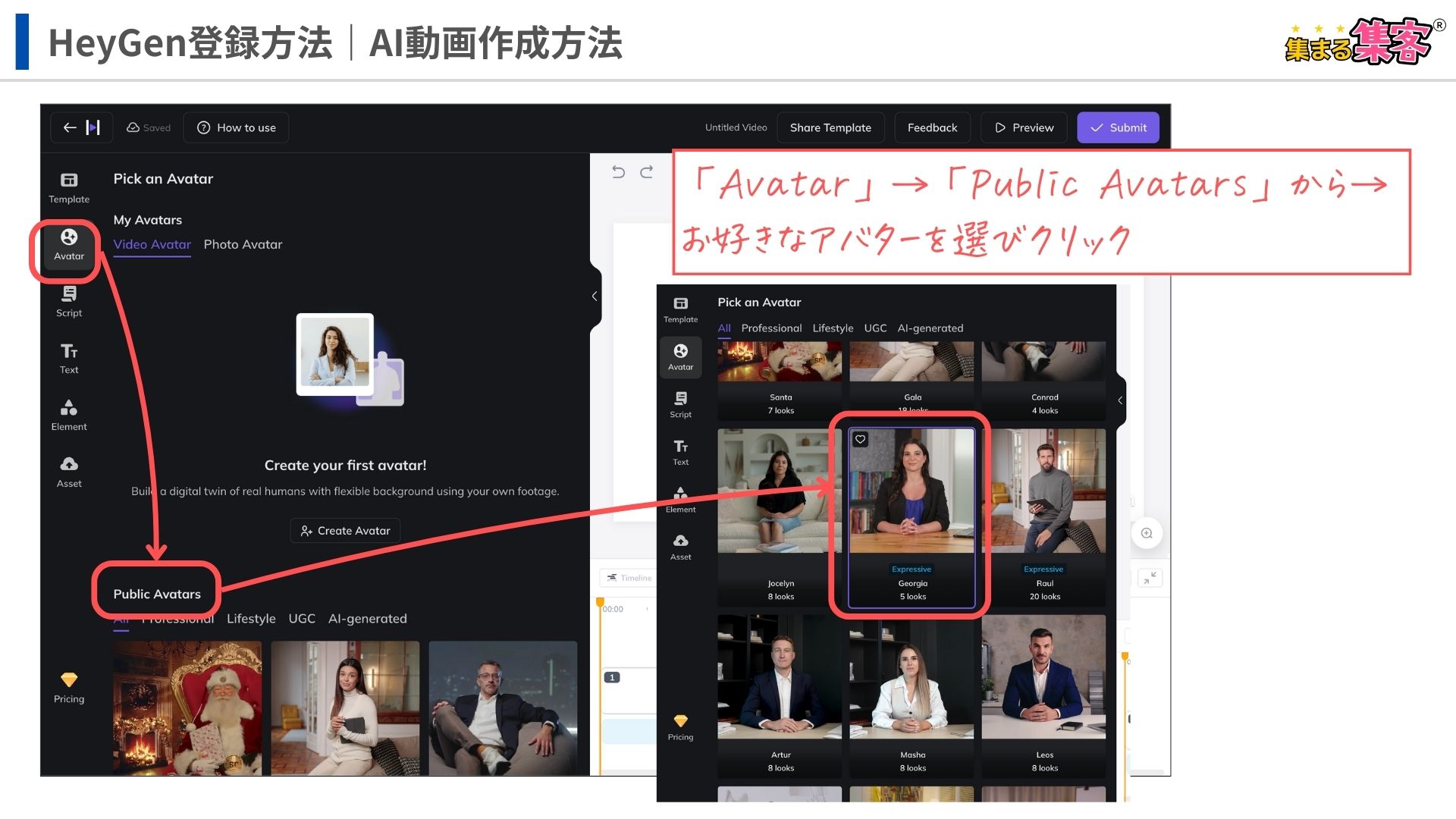
Task: Favorite Georgia avatar with heart icon
Action: 861,439
